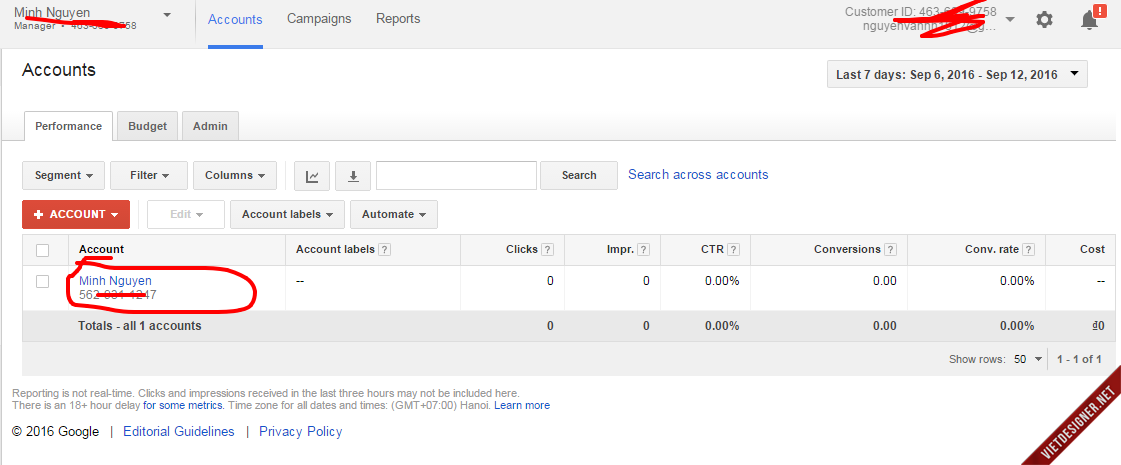Click the download report icon

pos(353,176)
